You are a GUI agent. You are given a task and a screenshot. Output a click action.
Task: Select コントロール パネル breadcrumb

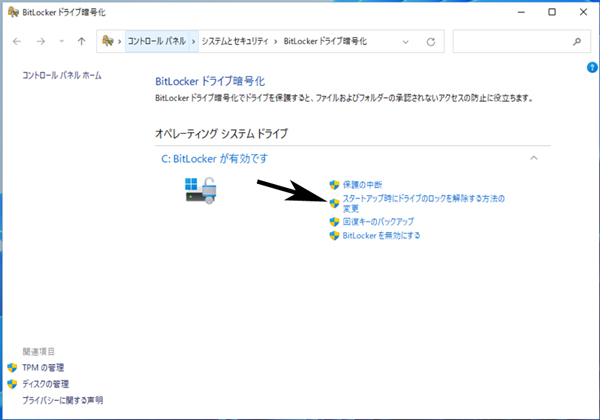pos(157,41)
